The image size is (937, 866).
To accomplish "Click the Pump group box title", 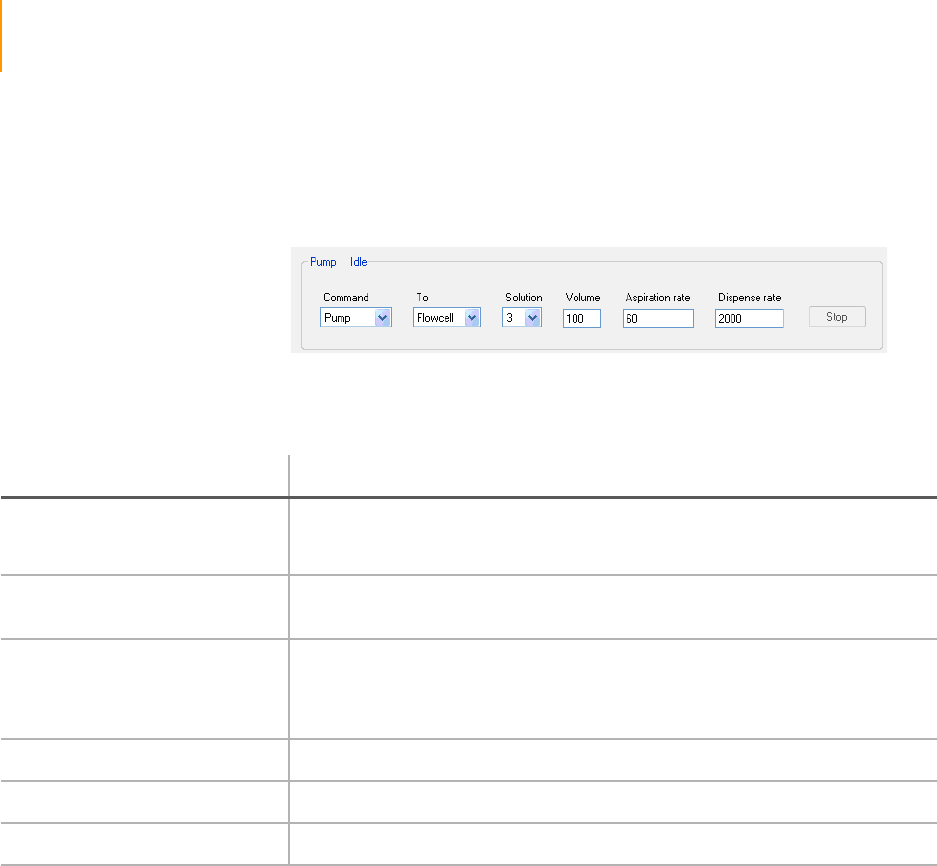I will pyautogui.click(x=323, y=262).
